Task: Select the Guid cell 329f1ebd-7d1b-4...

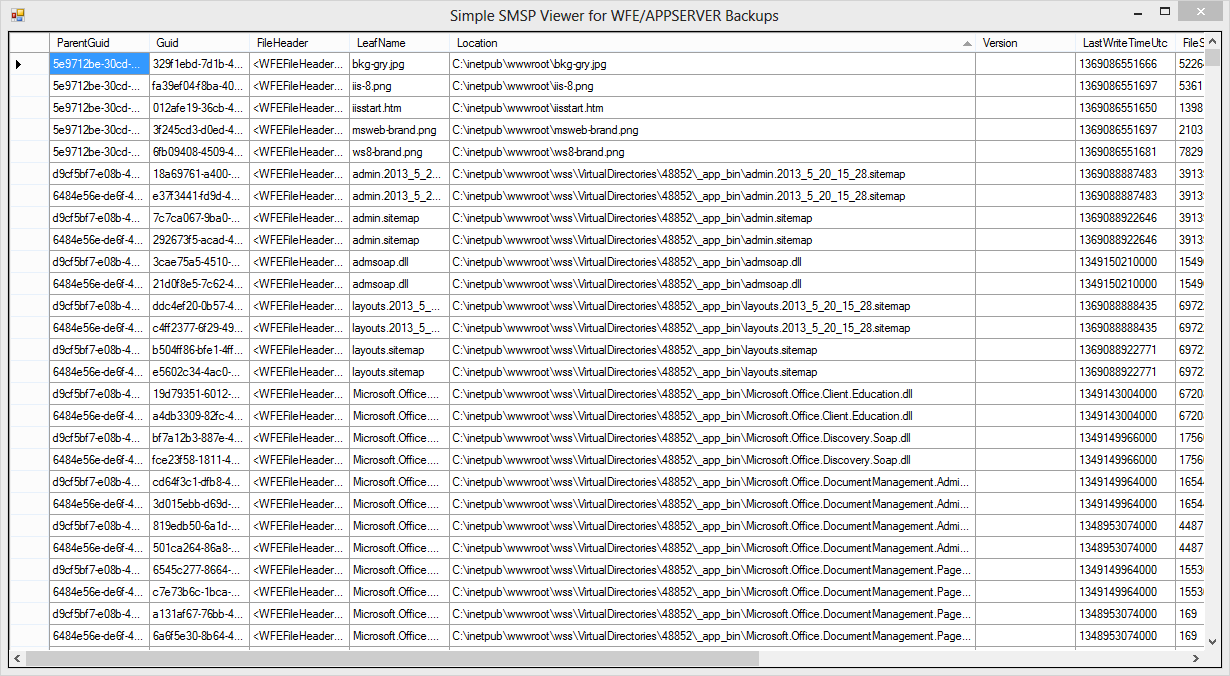Action: [199, 64]
